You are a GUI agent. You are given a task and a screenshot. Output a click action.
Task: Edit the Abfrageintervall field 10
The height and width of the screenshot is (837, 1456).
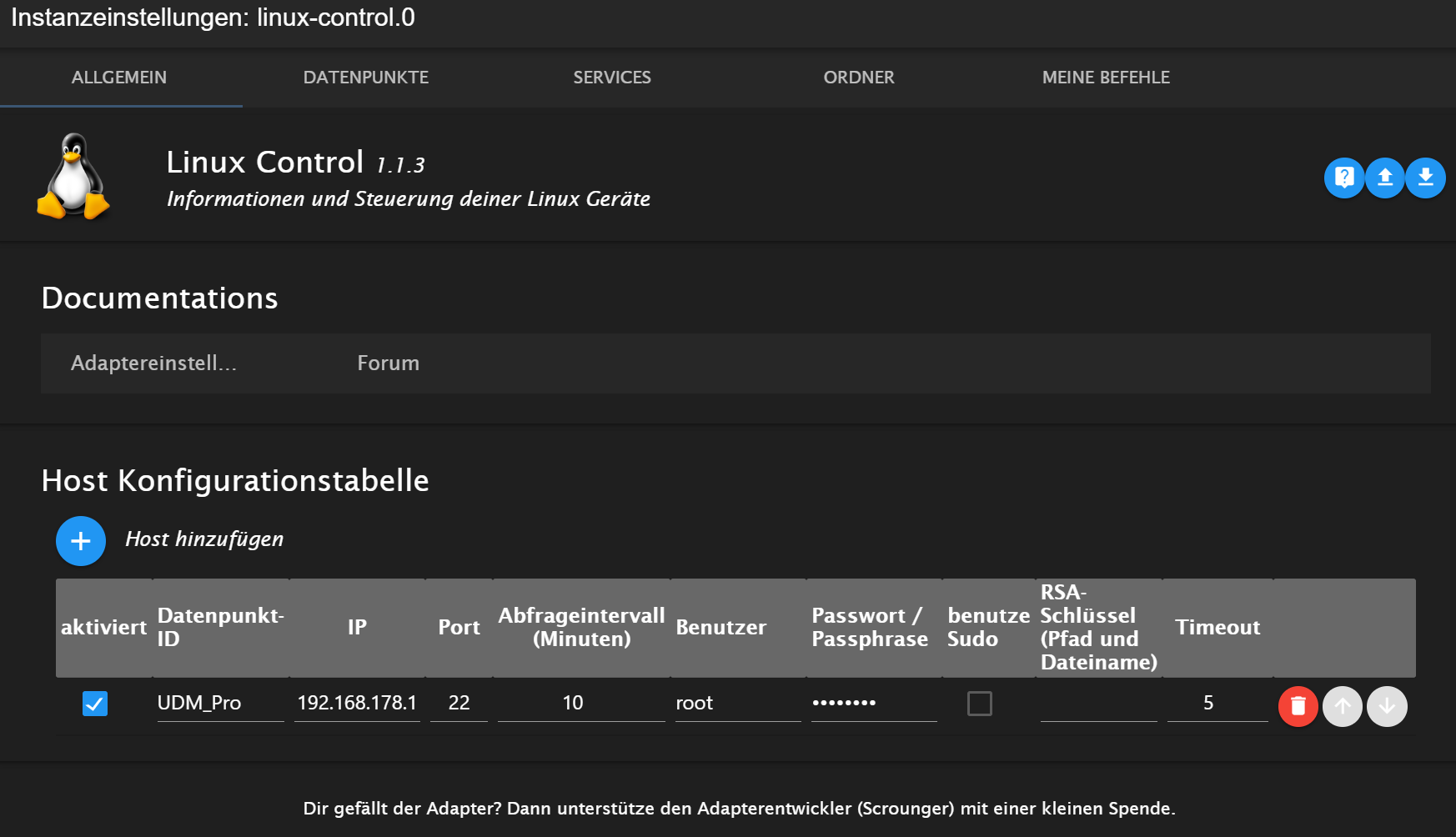point(581,703)
